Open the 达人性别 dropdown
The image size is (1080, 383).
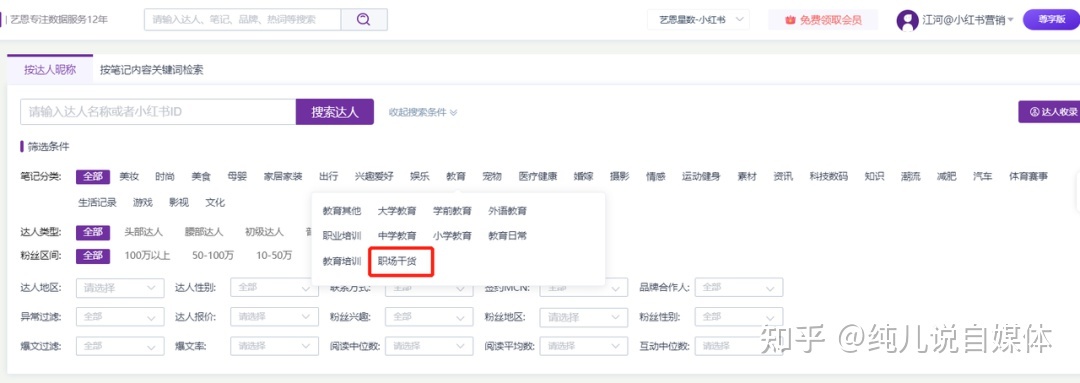coord(275,287)
